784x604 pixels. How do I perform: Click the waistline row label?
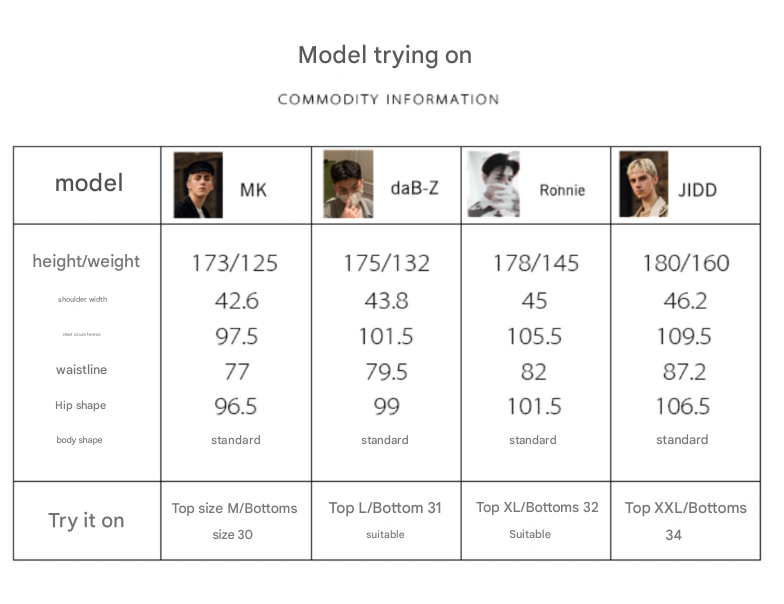tap(81, 370)
